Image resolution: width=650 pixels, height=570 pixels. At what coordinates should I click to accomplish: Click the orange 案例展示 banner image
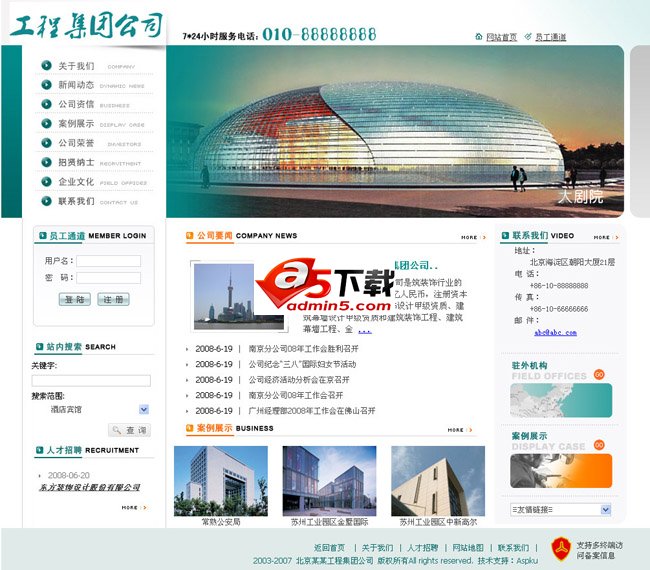tap(561, 471)
